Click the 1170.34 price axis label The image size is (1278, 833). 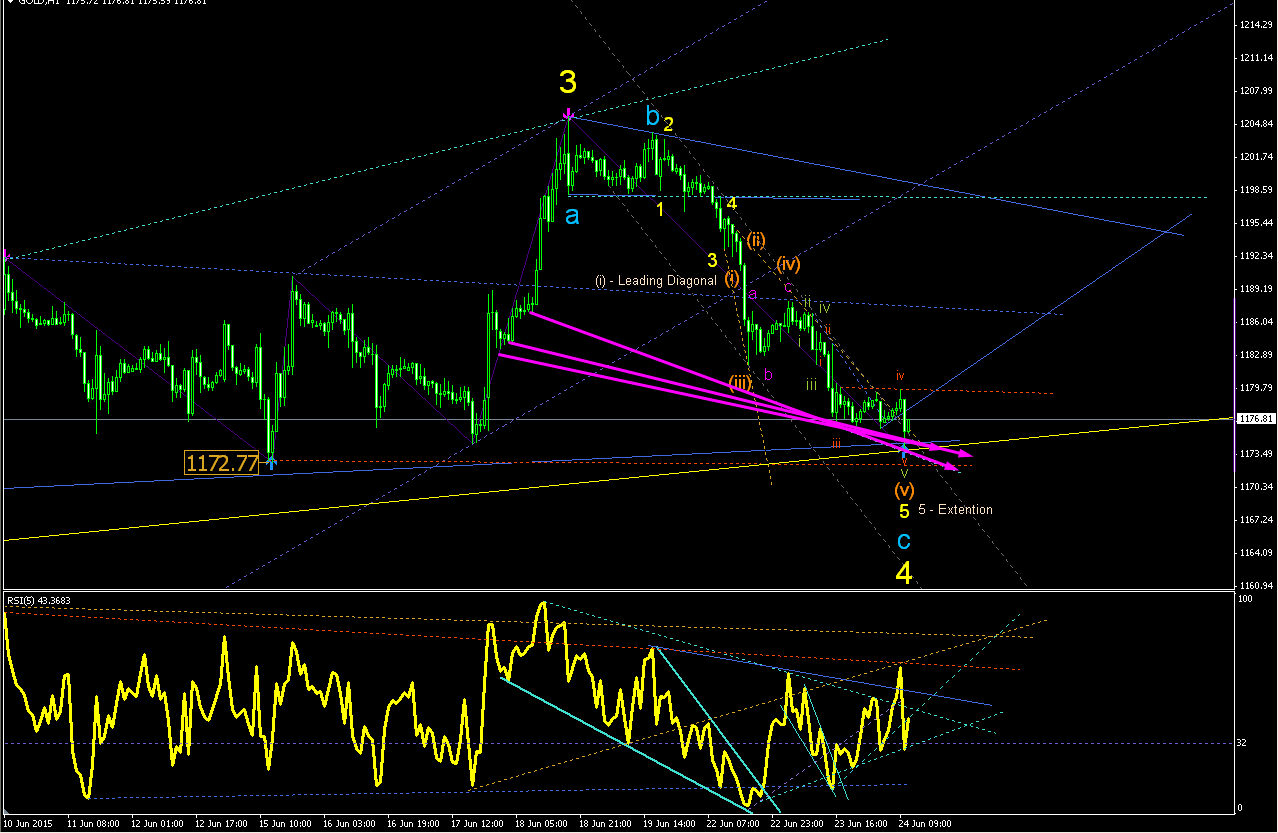pos(1257,487)
